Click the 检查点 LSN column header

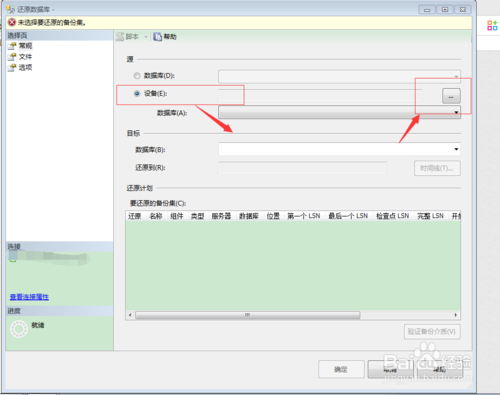[x=393, y=216]
